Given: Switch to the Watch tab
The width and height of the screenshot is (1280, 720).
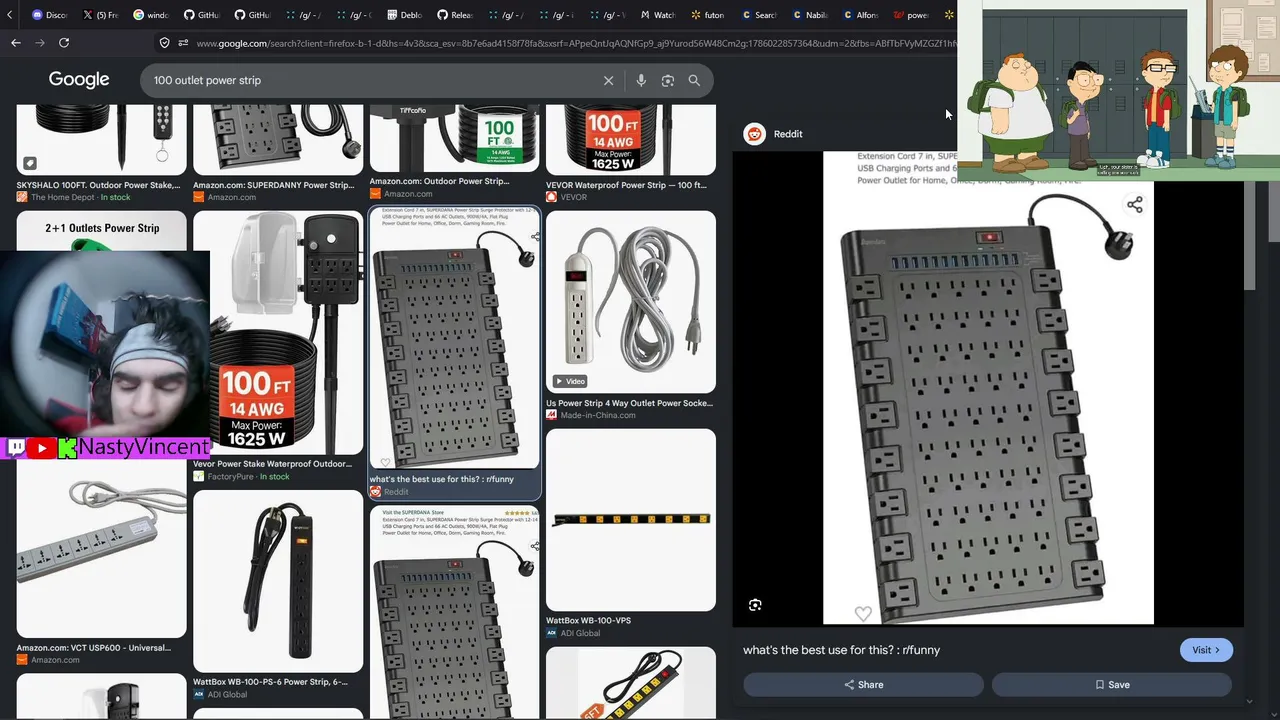Looking at the screenshot, I should pyautogui.click(x=658, y=15).
